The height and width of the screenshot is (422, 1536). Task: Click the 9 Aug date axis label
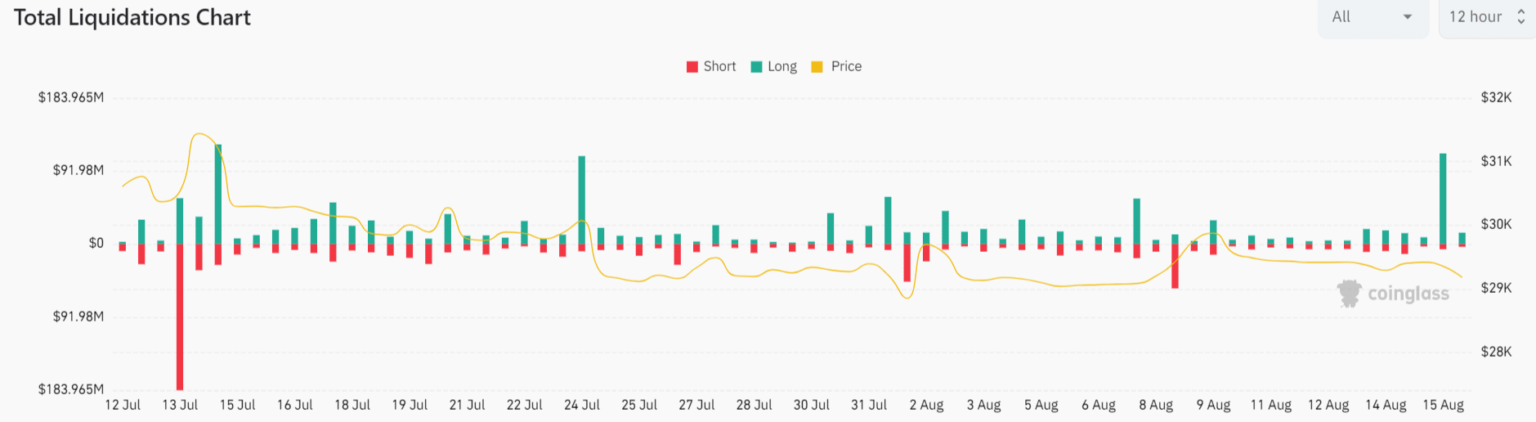(x=1213, y=405)
